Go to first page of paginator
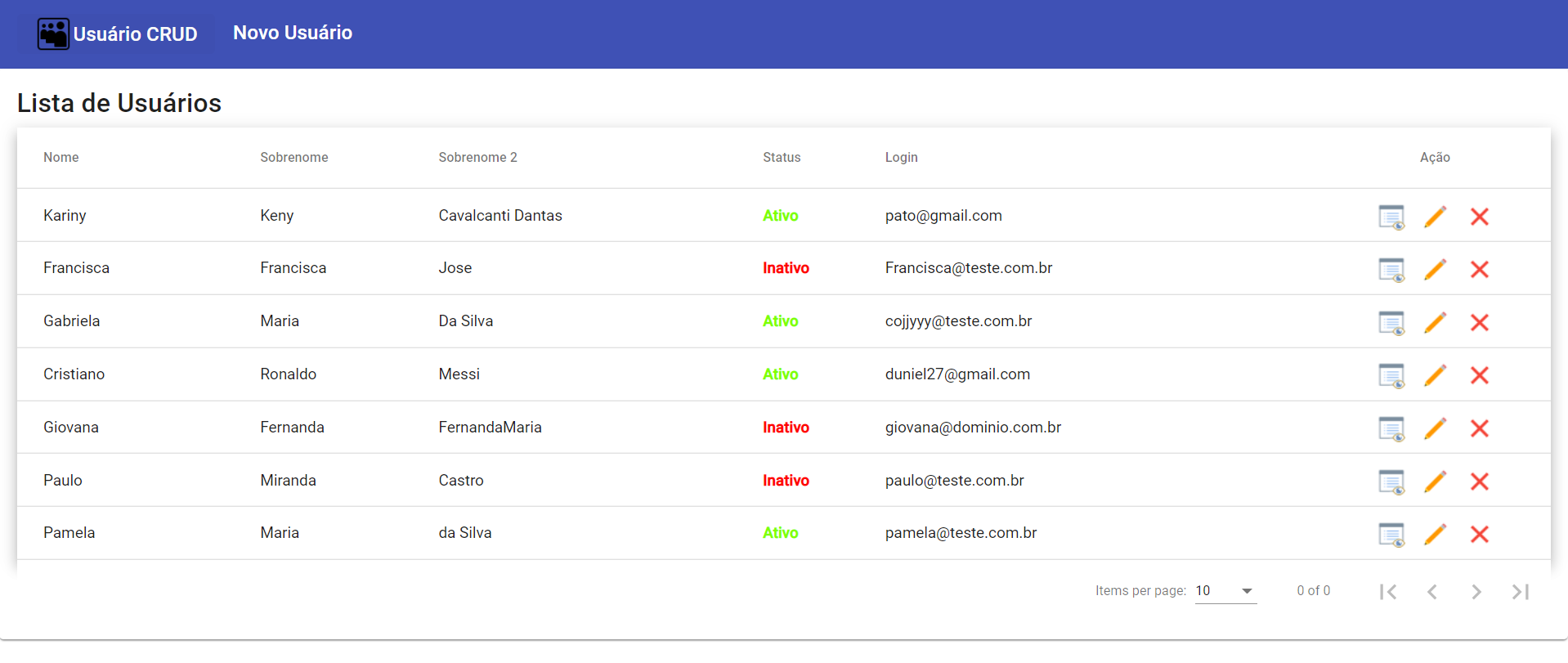 [x=1388, y=592]
